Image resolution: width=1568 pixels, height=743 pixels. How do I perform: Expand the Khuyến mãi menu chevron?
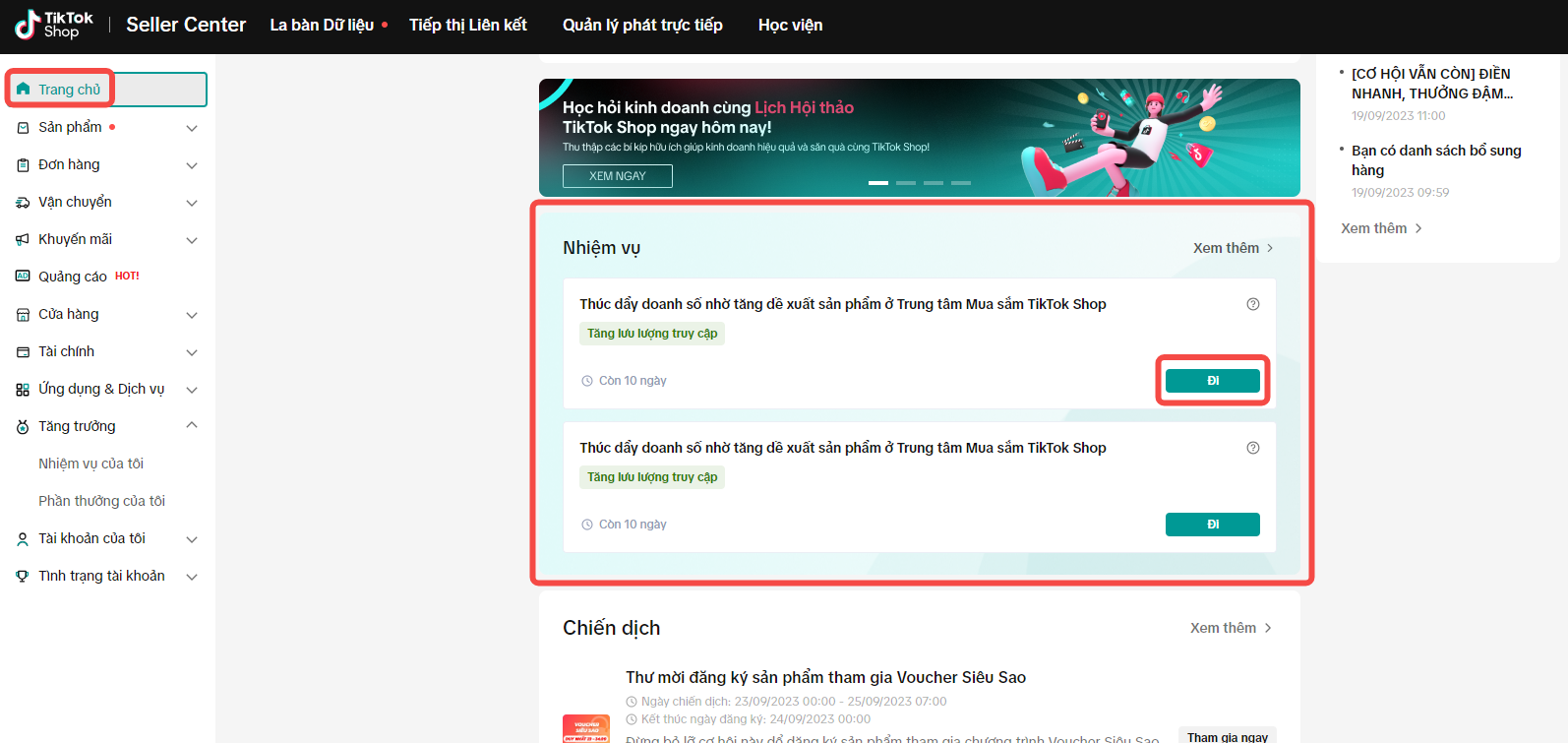tap(192, 240)
